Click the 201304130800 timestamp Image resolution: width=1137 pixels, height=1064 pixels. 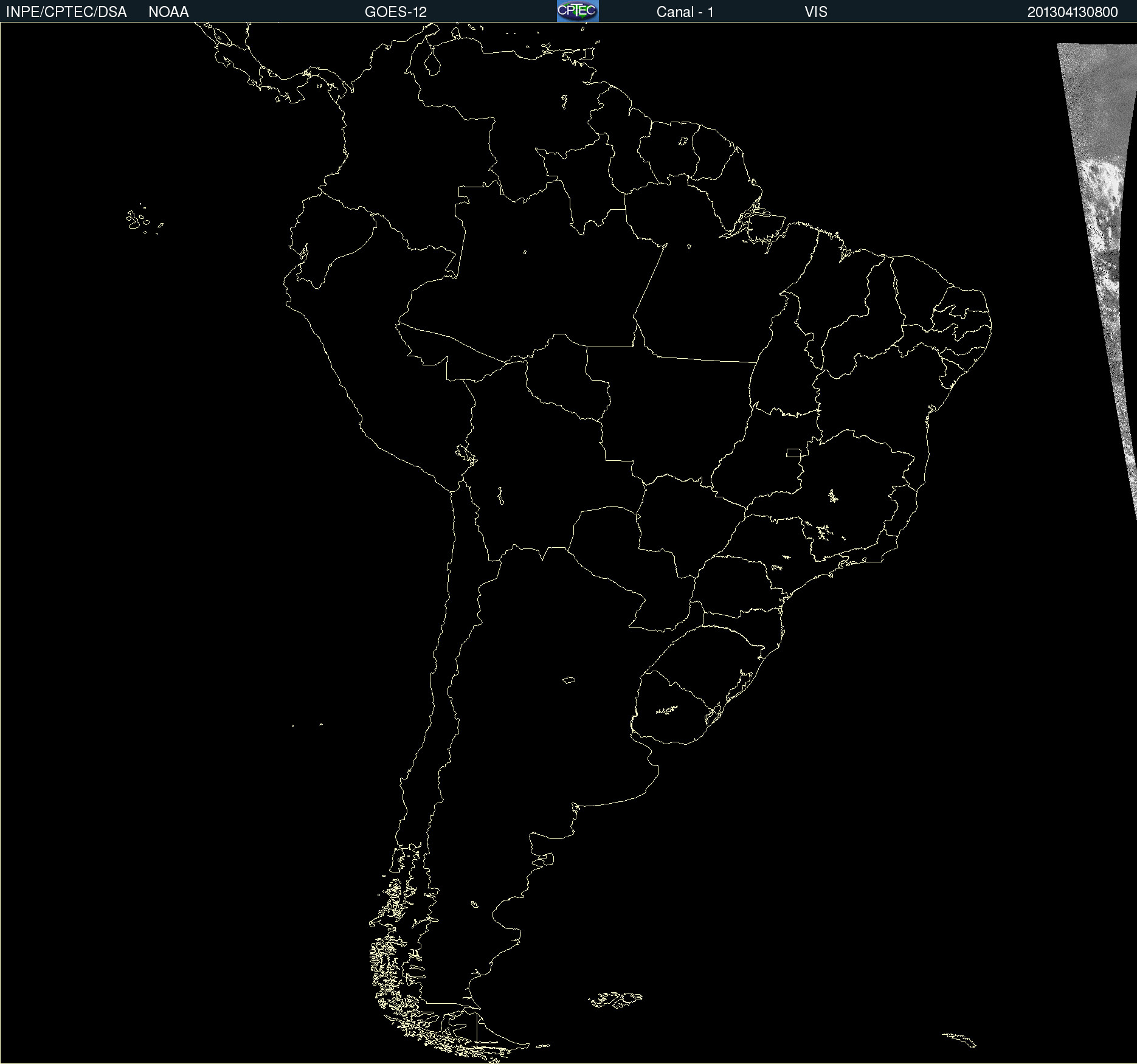click(1073, 12)
